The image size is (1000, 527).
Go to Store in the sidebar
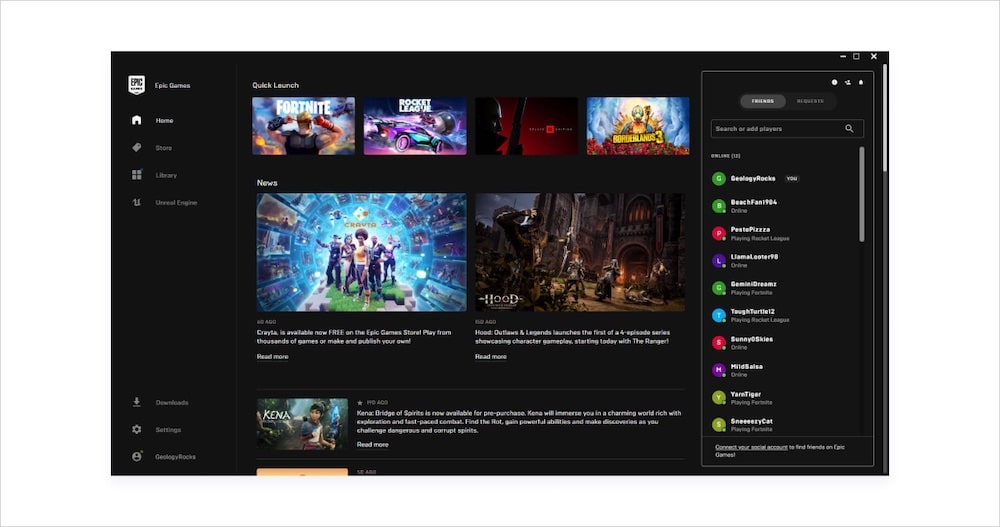coord(164,148)
